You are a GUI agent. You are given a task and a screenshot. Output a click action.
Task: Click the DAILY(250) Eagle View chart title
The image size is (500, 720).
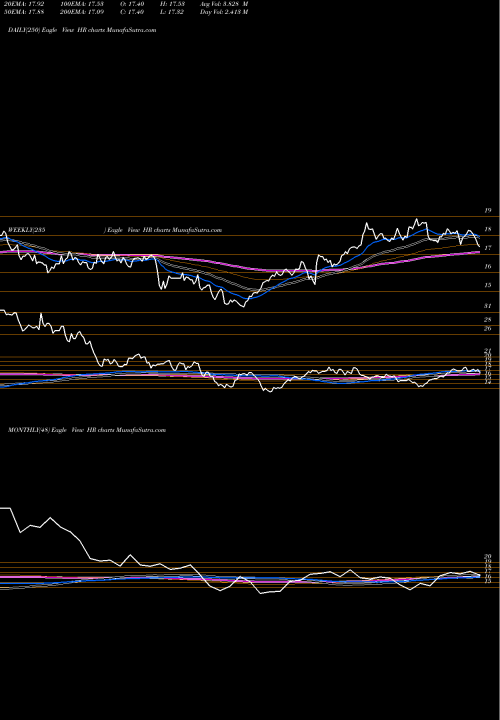(82, 30)
